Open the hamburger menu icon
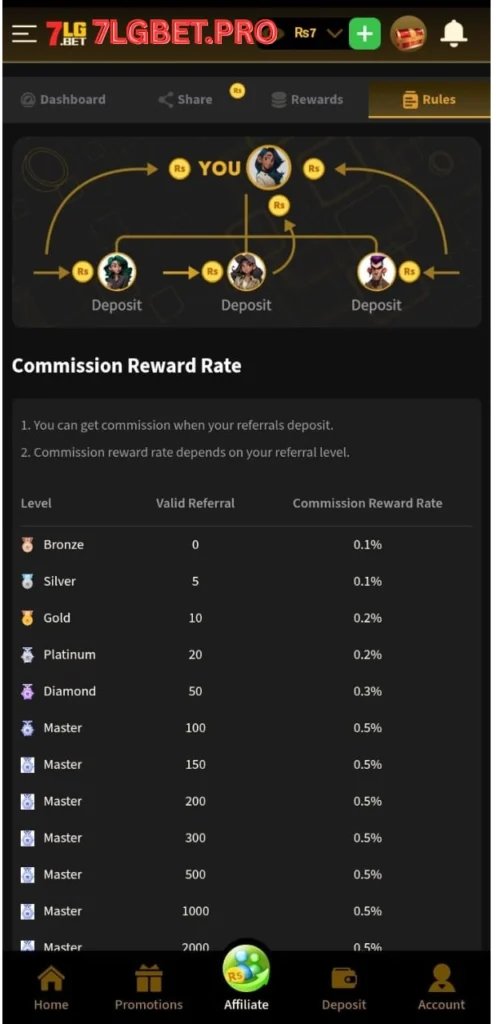Viewport: 493px width, 1024px height. (x=24, y=33)
